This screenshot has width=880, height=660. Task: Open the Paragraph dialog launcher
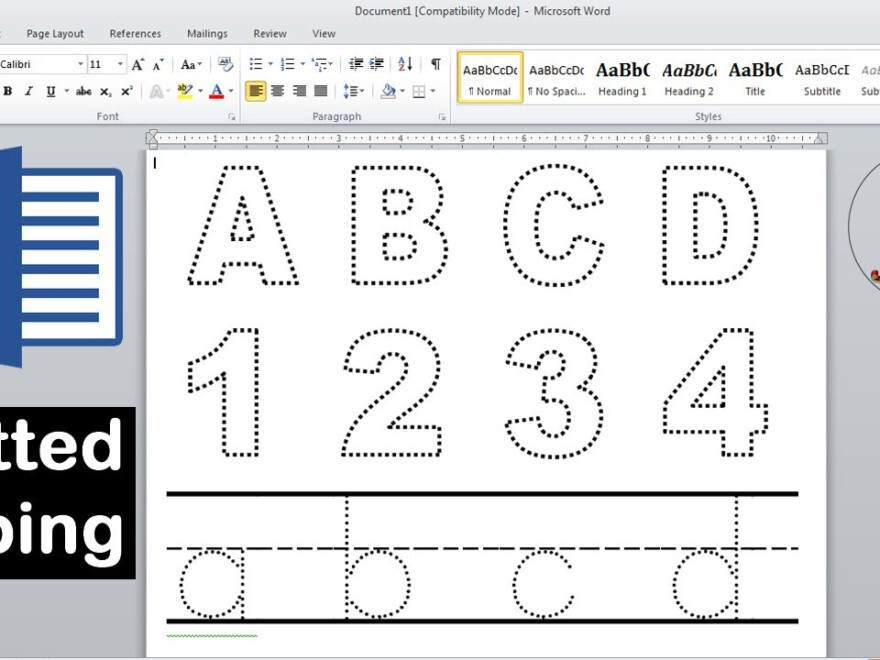click(x=442, y=117)
